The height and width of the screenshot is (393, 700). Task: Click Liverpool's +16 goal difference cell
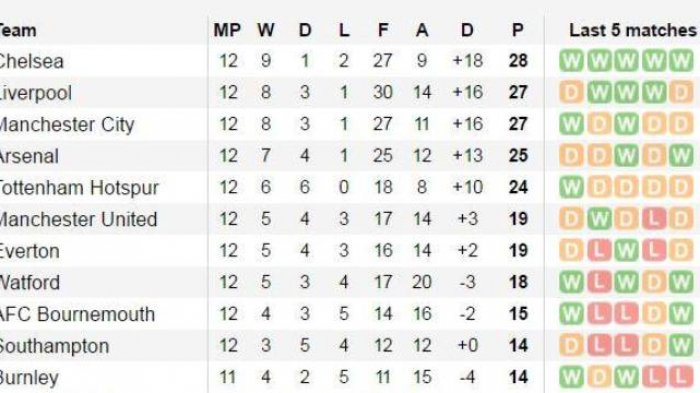pos(467,92)
